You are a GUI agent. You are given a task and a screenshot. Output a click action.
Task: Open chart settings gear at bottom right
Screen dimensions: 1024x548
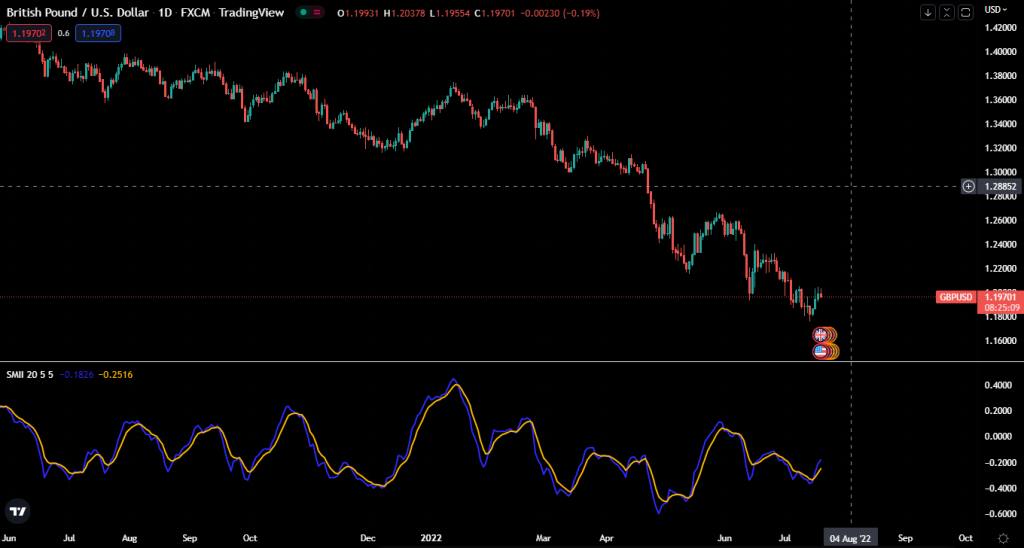[1003, 538]
